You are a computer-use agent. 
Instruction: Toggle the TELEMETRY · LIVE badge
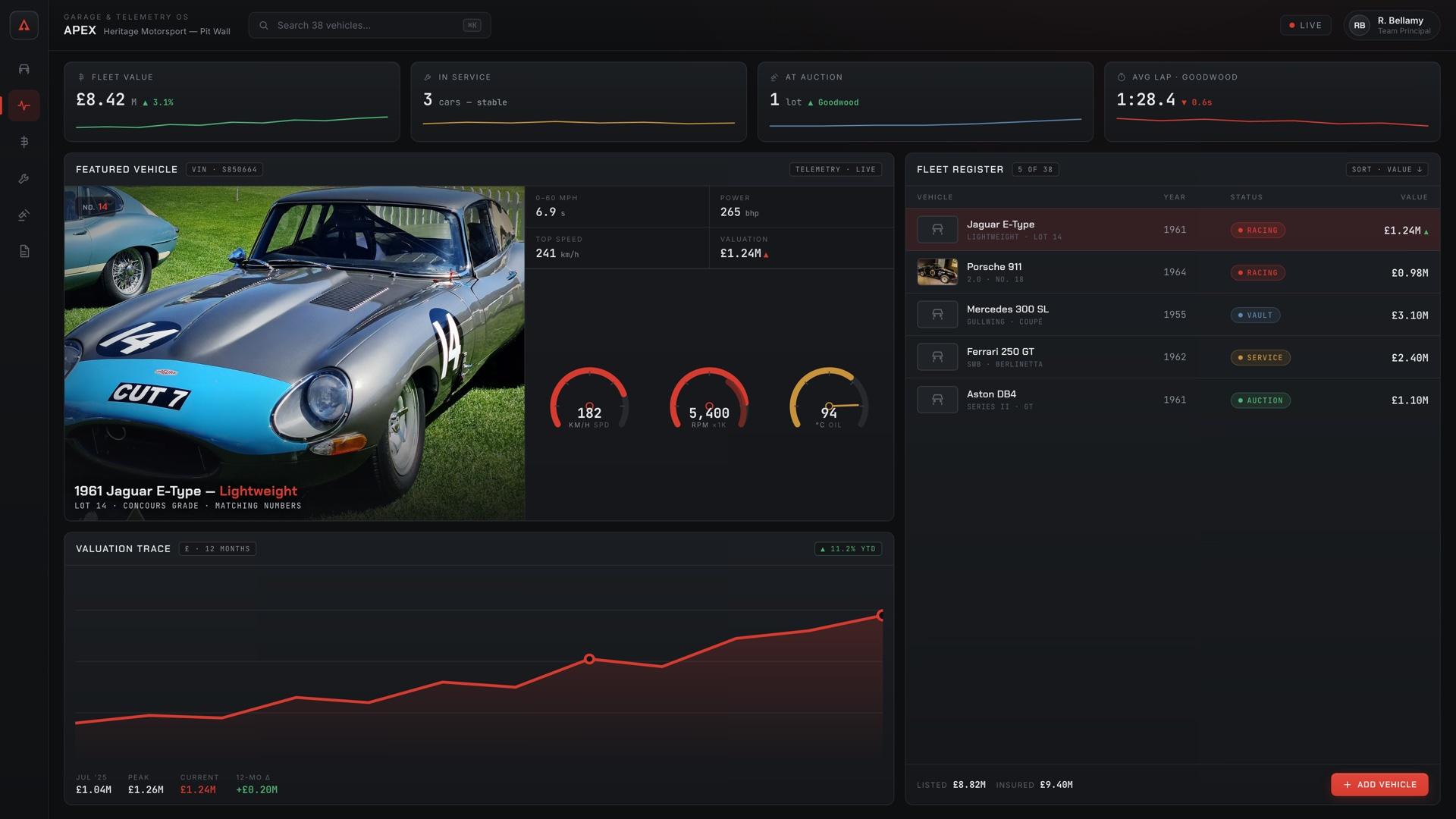pyautogui.click(x=835, y=169)
